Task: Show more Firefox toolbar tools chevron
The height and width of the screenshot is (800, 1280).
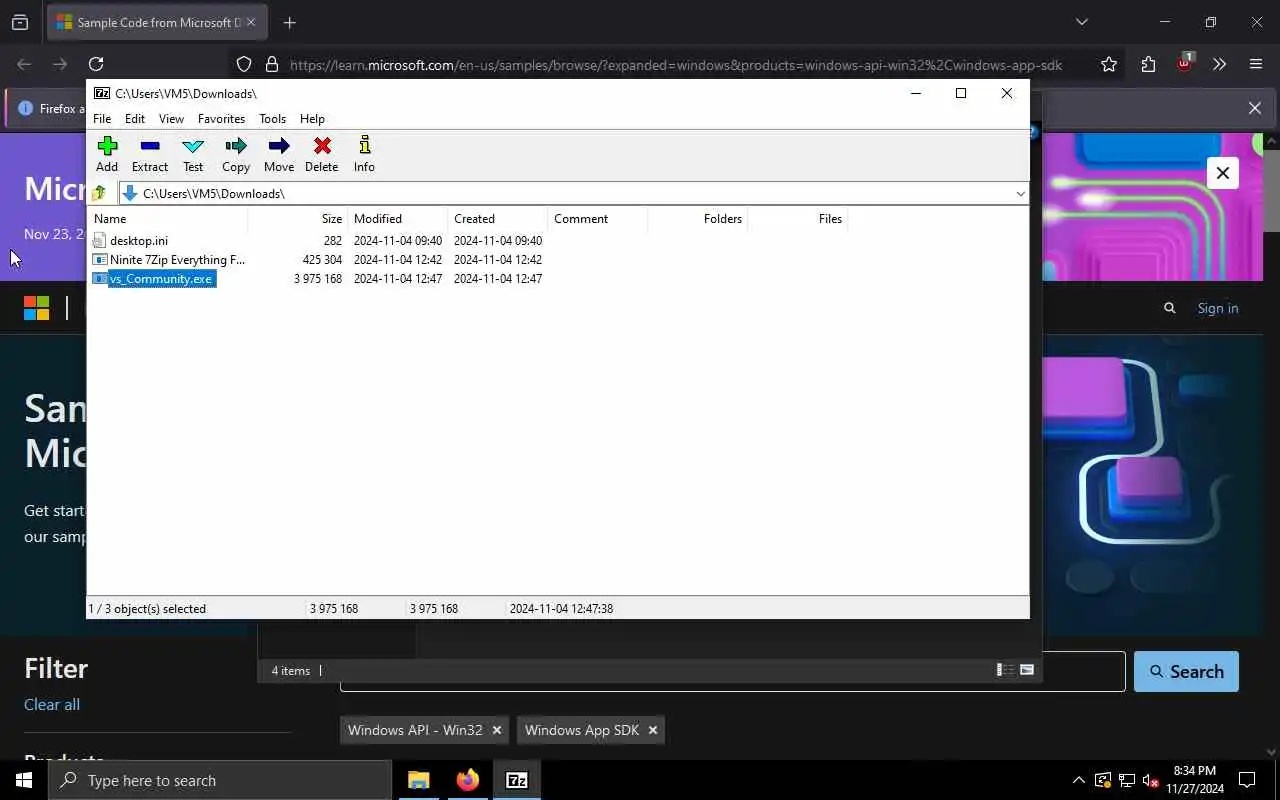Action: click(1219, 64)
